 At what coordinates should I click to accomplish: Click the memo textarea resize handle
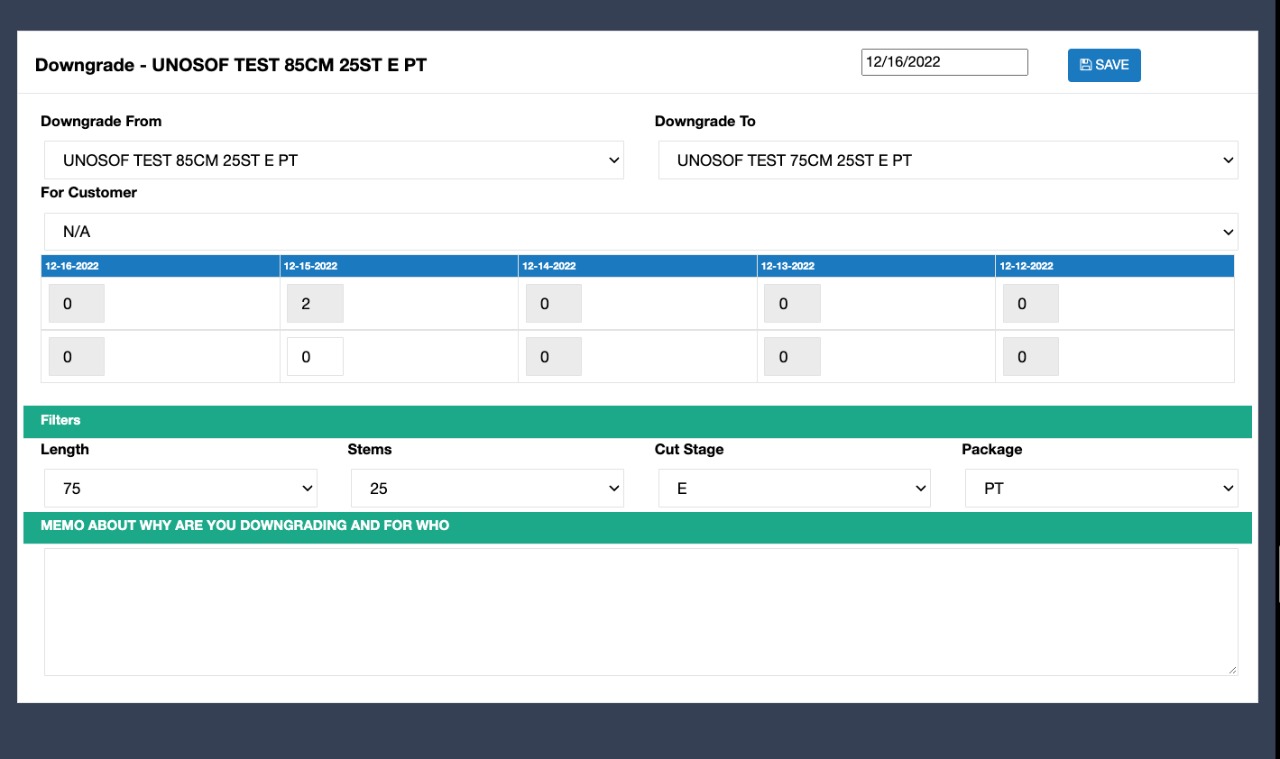pos(1232,669)
